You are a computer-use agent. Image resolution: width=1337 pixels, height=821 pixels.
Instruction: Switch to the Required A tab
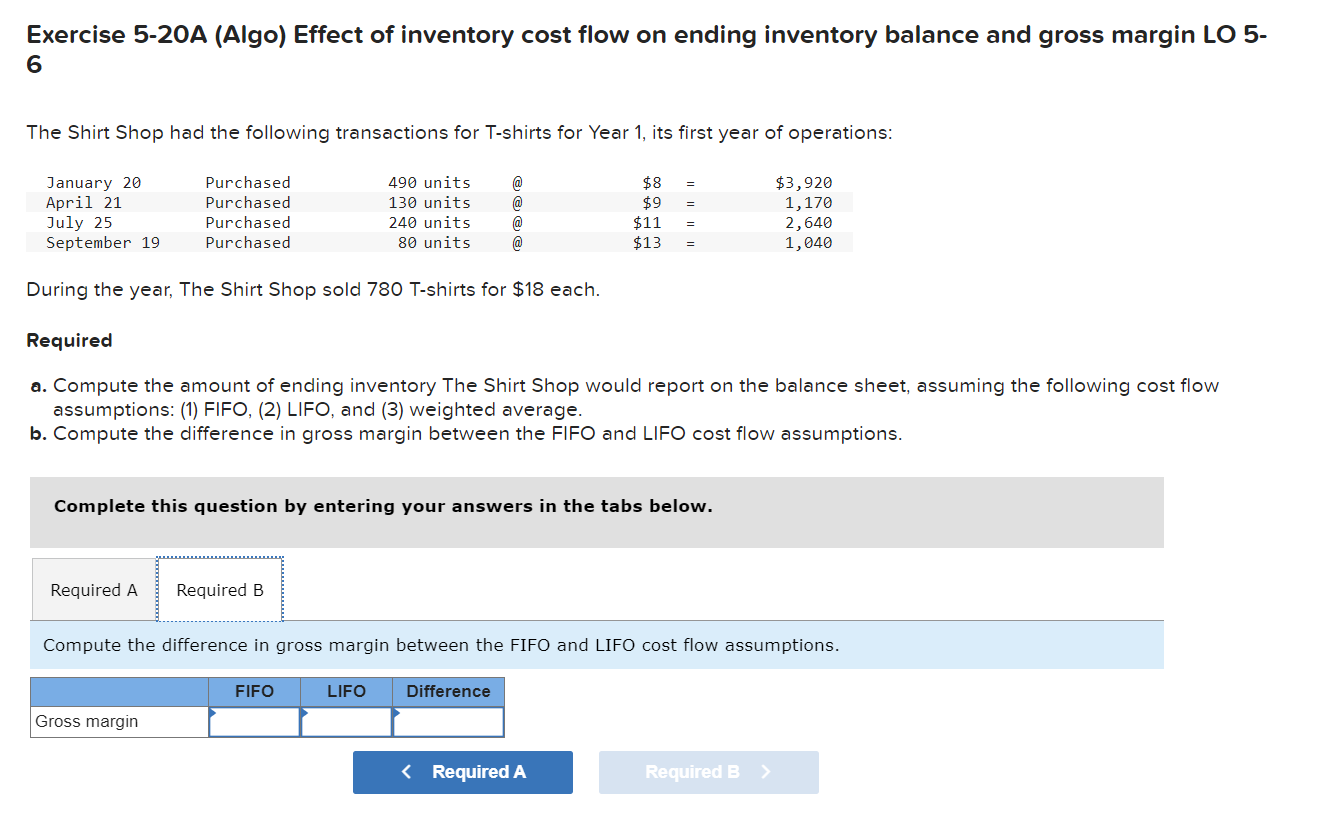(92, 590)
